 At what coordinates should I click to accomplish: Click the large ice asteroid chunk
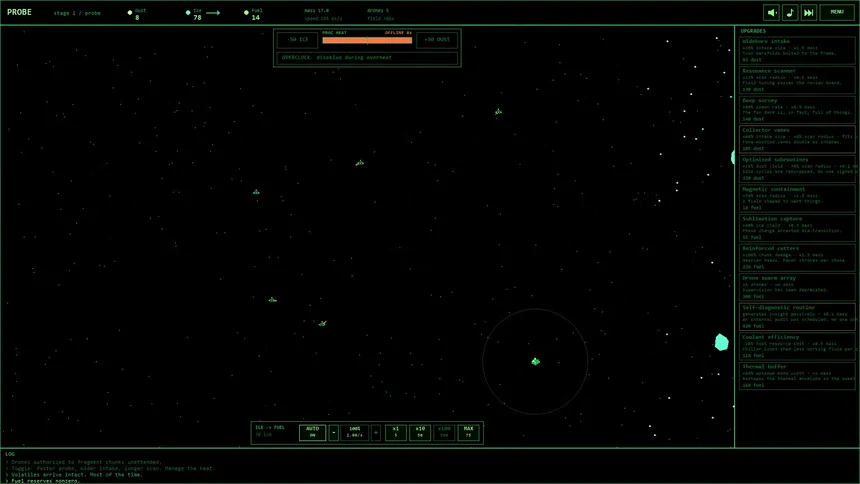[x=721, y=342]
